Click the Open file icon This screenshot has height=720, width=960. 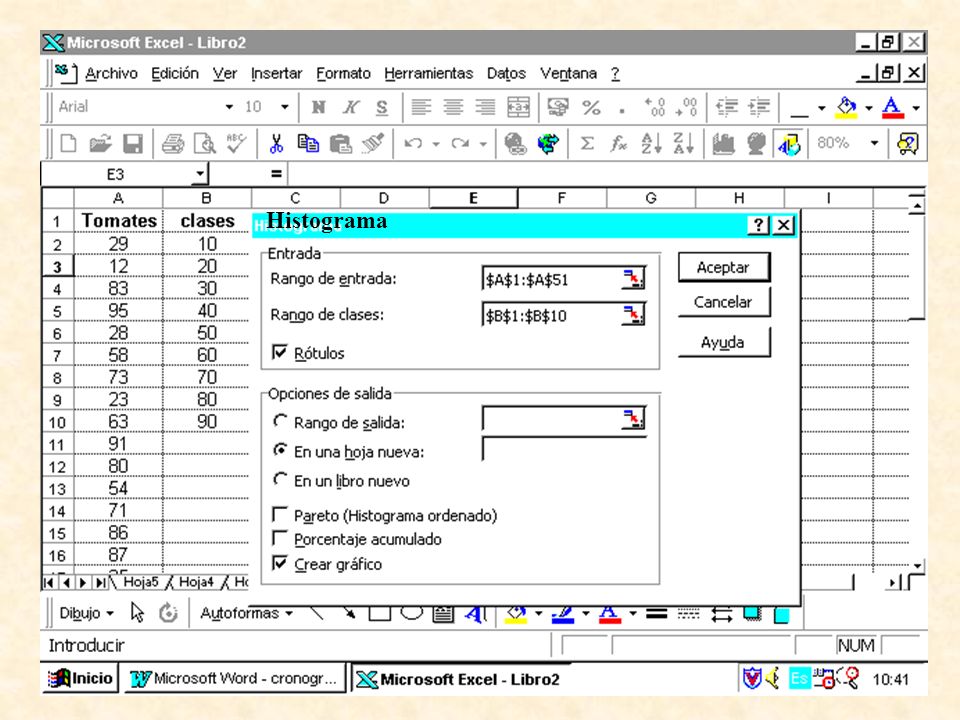pos(100,144)
